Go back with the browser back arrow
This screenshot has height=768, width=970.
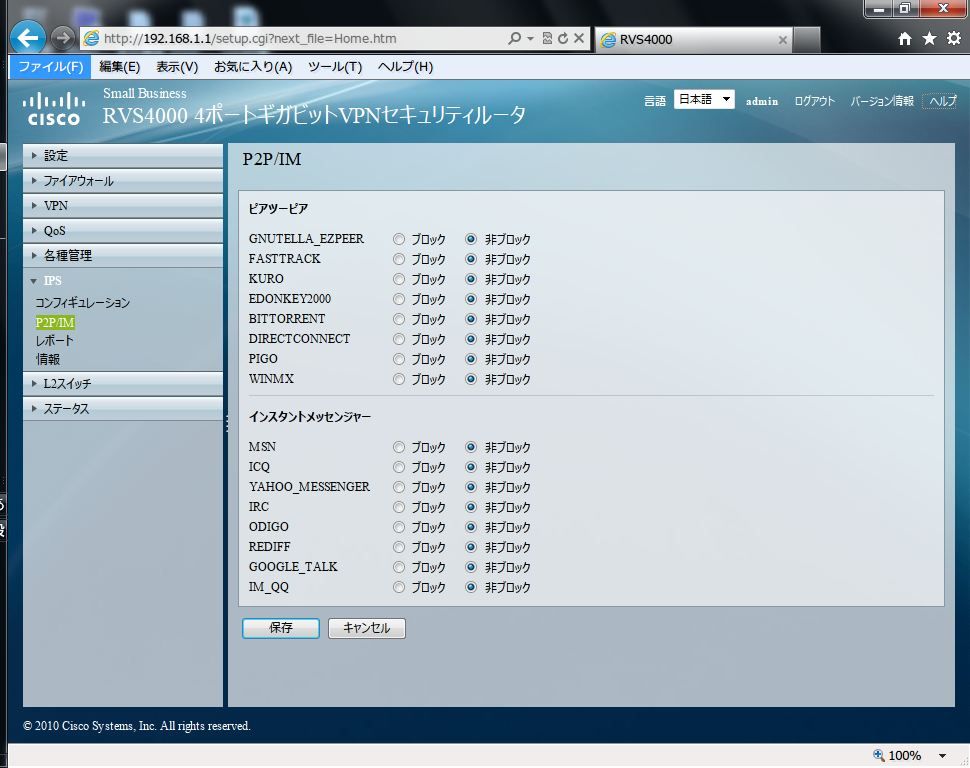tap(28, 38)
